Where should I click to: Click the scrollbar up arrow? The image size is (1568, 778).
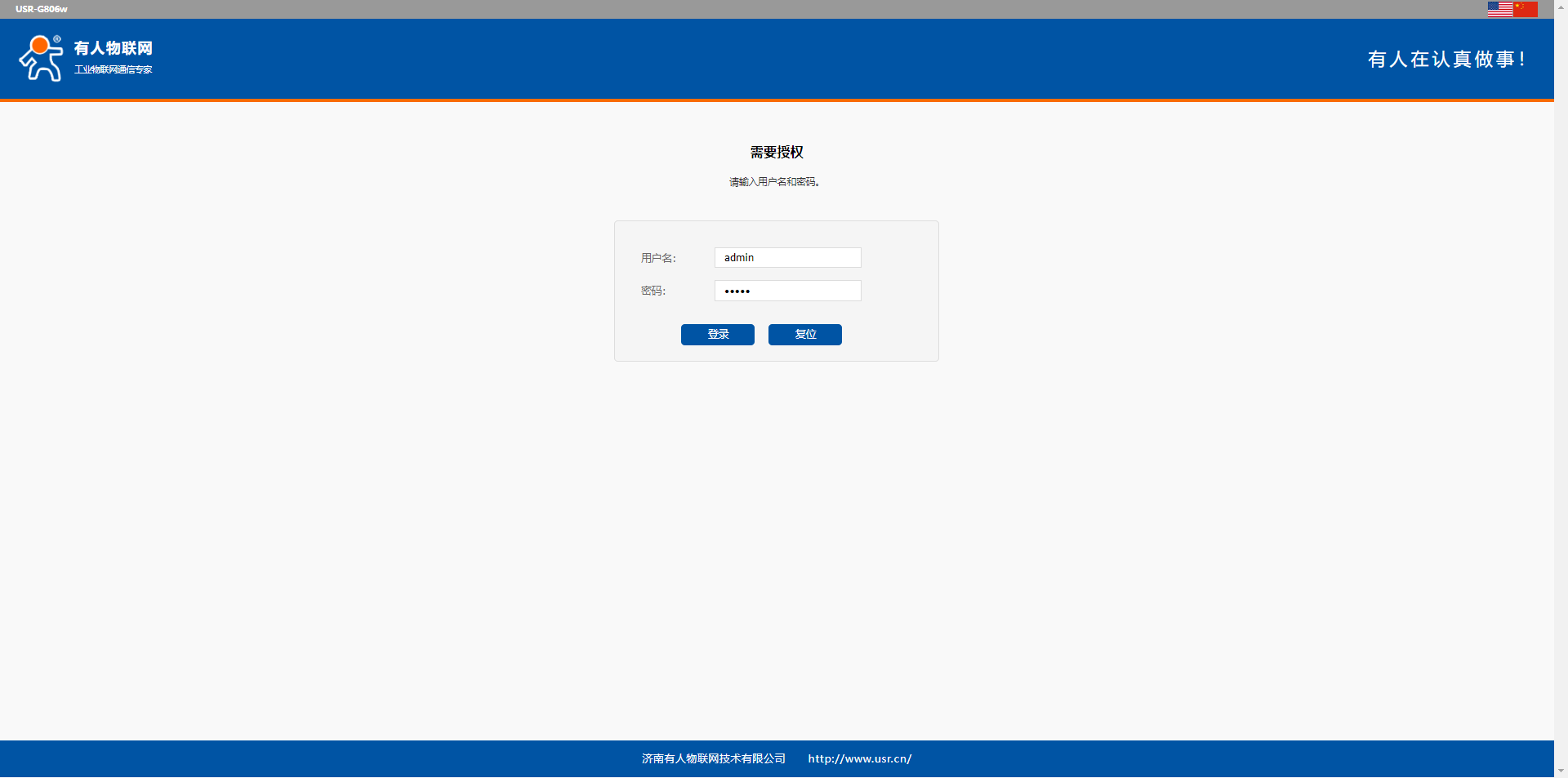(x=1561, y=6)
